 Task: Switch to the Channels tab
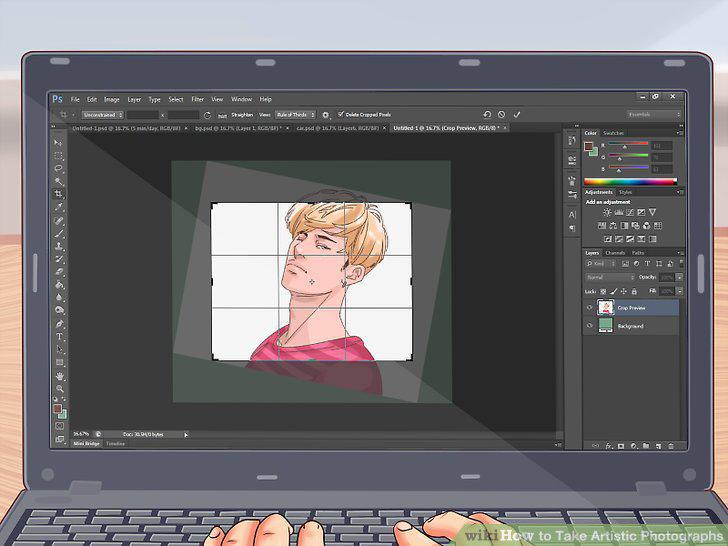coord(615,253)
